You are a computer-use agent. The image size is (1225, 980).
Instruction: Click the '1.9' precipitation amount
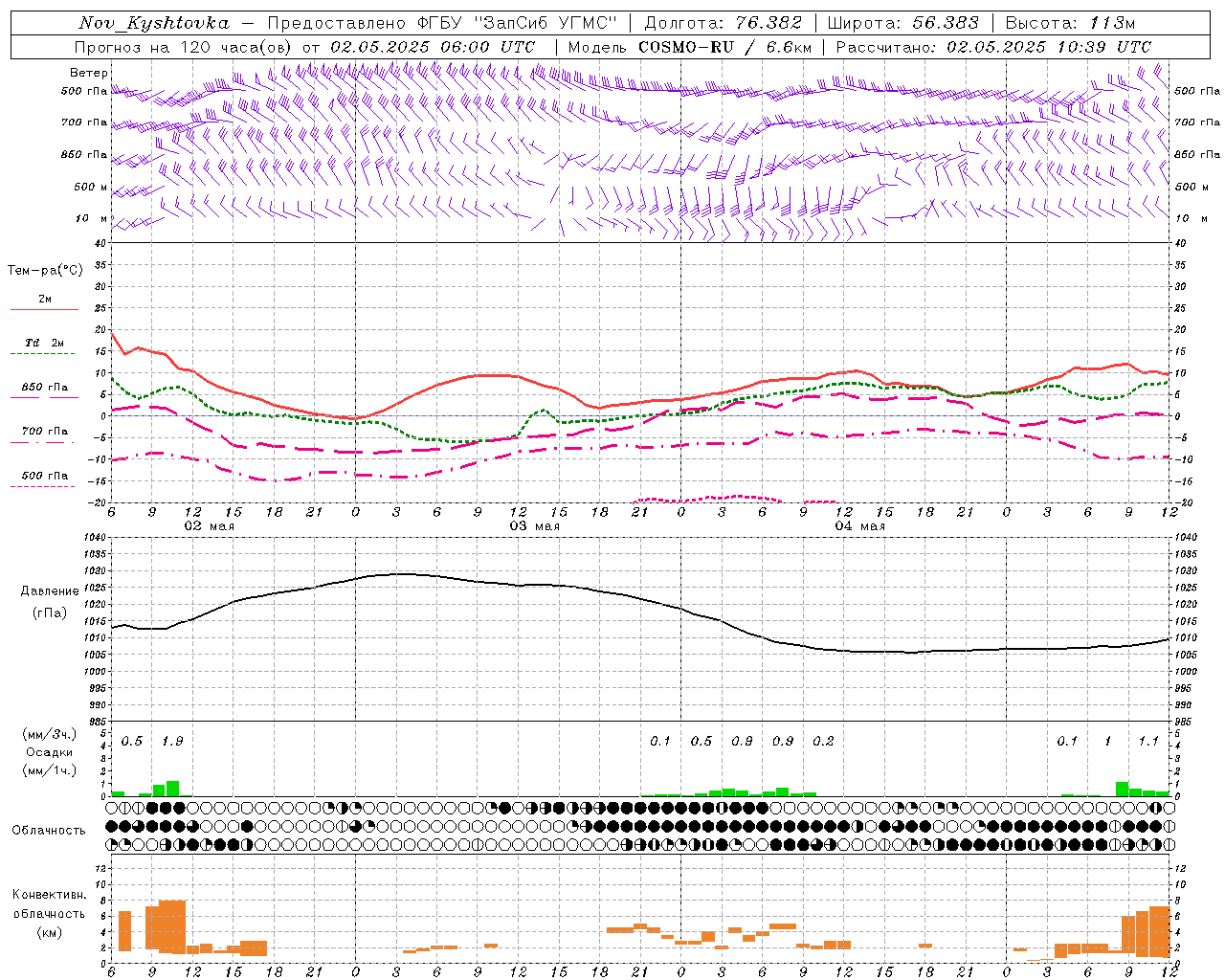tap(173, 741)
